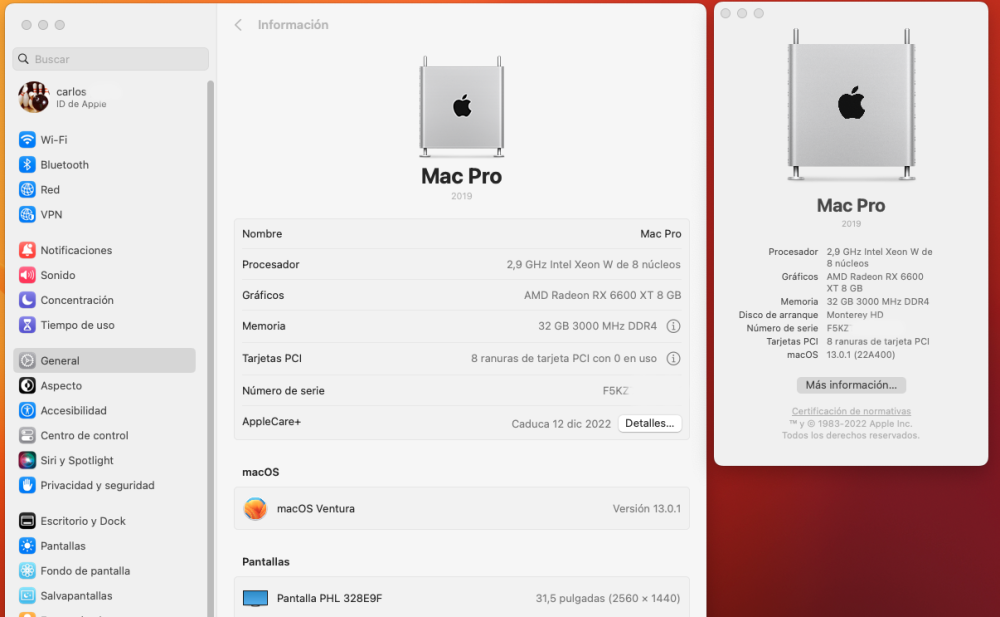This screenshot has height=617, width=1000.
Task: Click Monterey HD in About window
Action: pyautogui.click(x=855, y=315)
